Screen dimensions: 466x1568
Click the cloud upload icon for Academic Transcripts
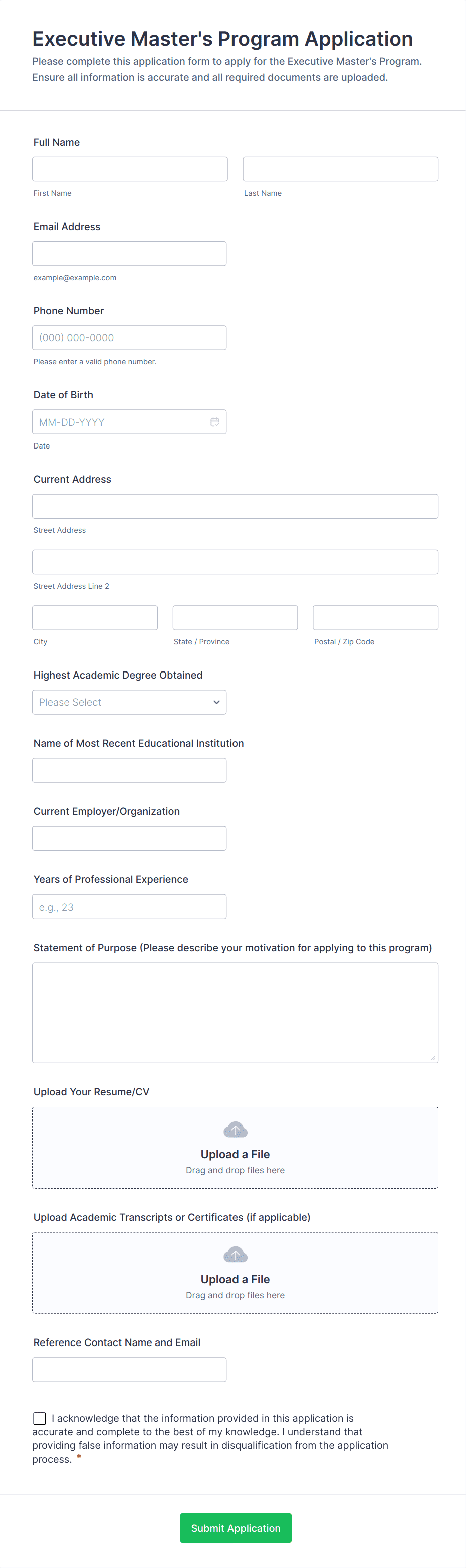click(236, 1254)
